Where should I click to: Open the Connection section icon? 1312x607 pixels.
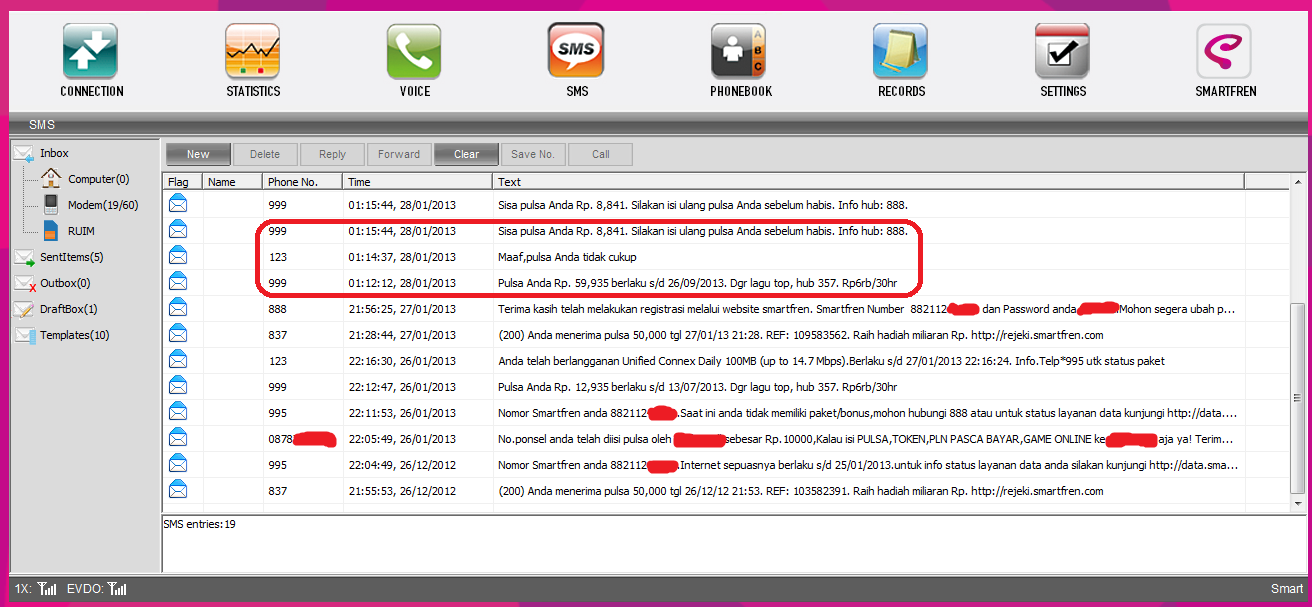click(x=91, y=51)
